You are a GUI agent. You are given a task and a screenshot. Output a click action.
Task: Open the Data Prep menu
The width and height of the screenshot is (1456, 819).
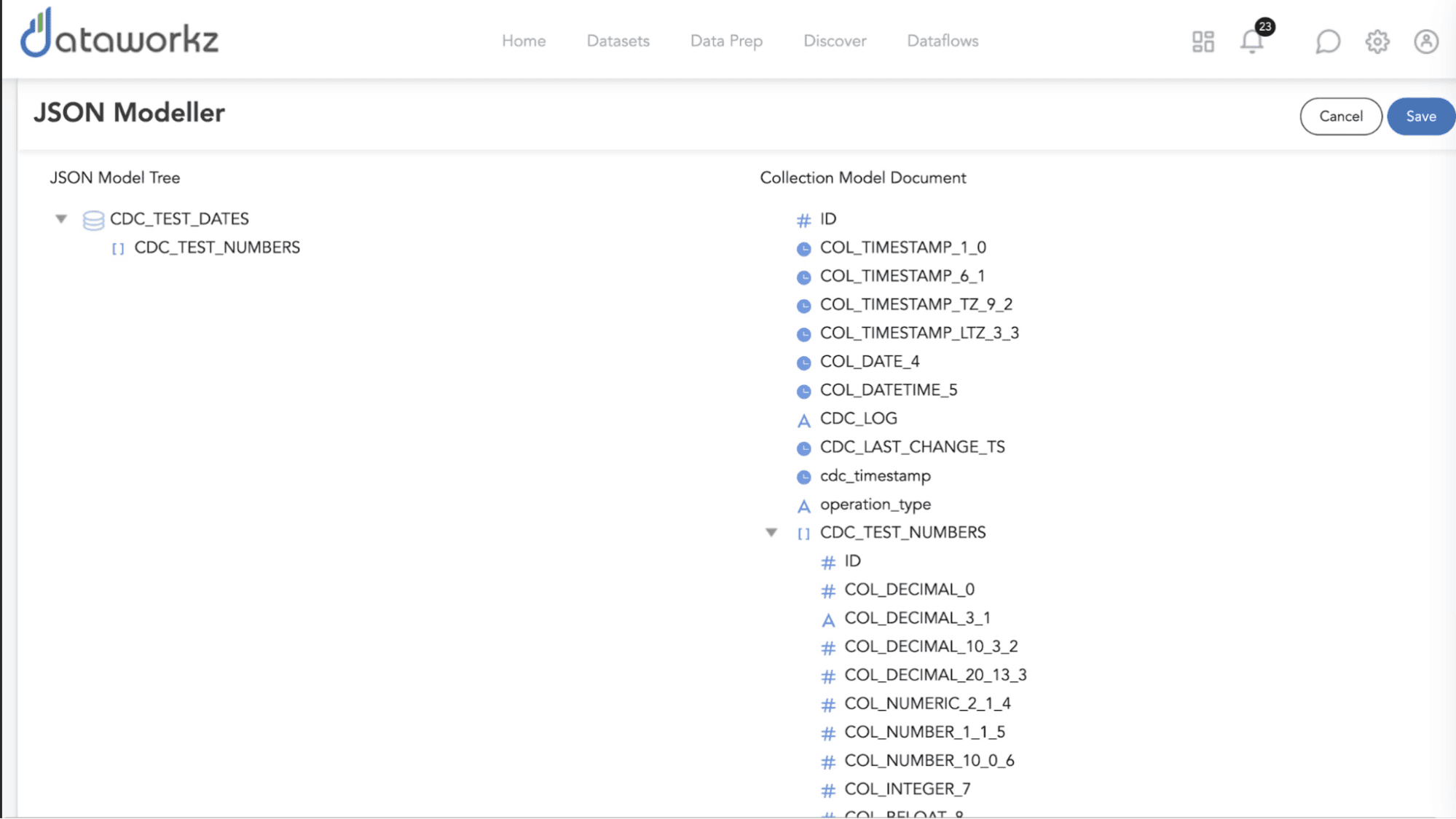pos(726,41)
